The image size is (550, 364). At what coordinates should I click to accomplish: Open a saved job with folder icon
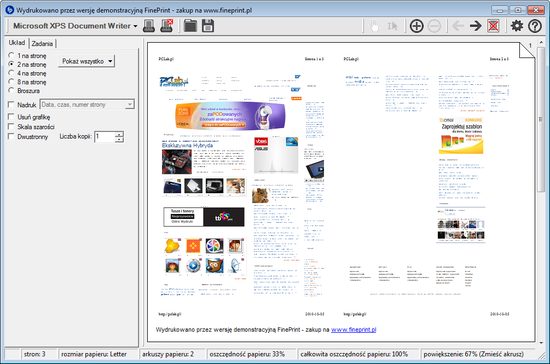point(190,26)
